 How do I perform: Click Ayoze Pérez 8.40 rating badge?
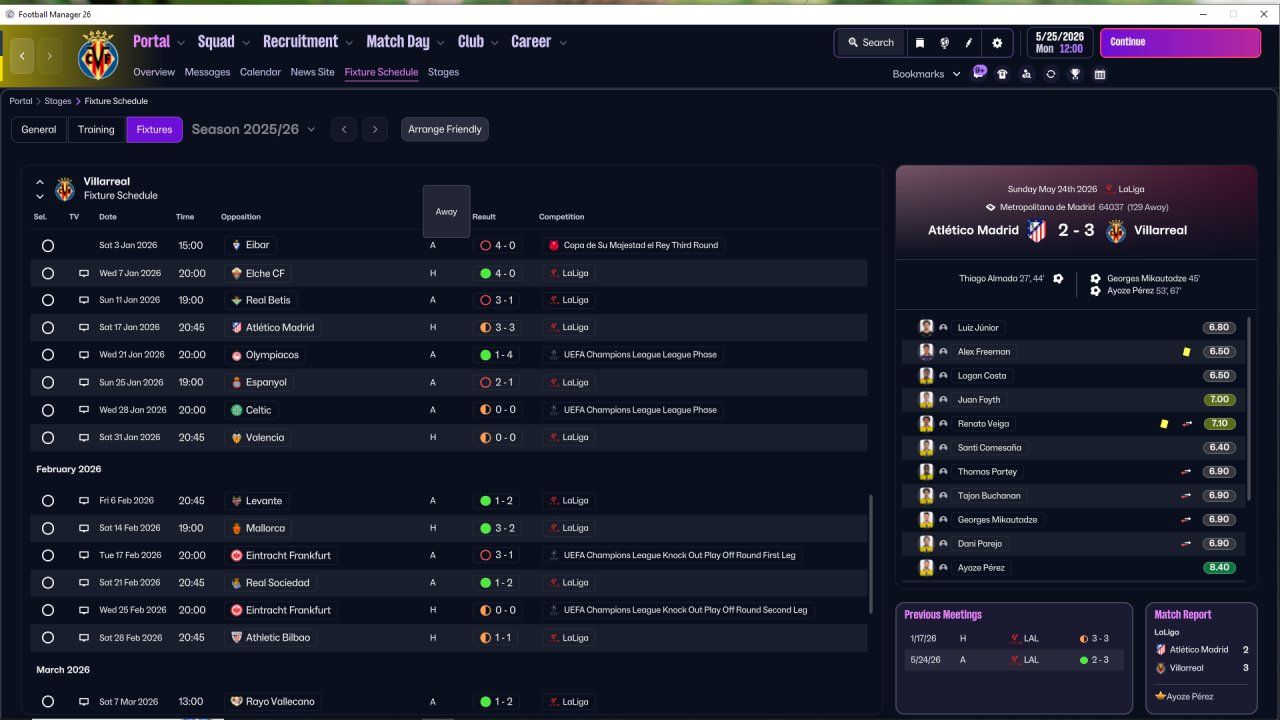click(1220, 568)
